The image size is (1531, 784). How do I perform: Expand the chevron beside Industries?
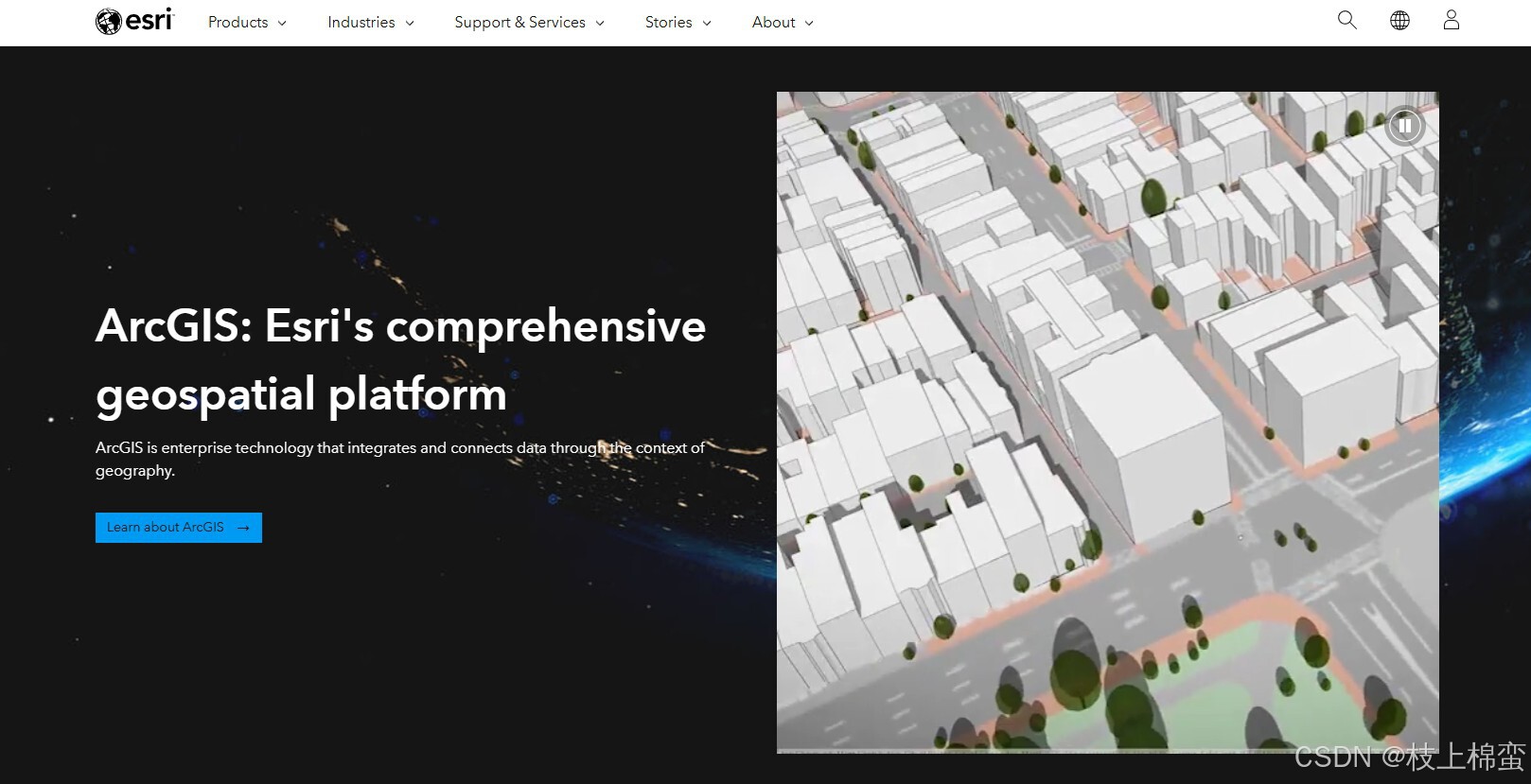click(410, 23)
